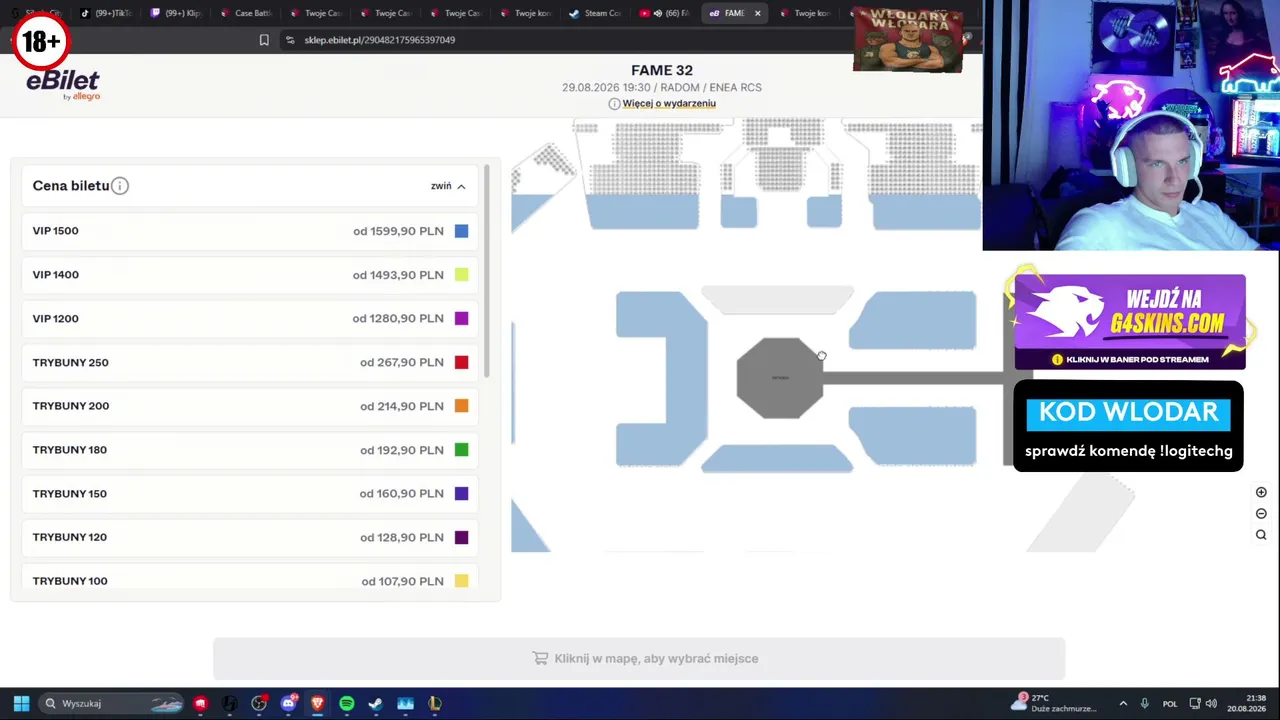
Task: Click the info icon next to event details
Action: coord(614,104)
